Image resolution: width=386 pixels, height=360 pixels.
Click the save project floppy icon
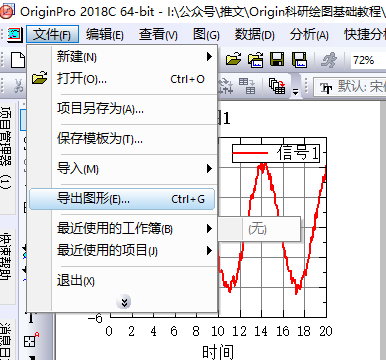(277, 60)
